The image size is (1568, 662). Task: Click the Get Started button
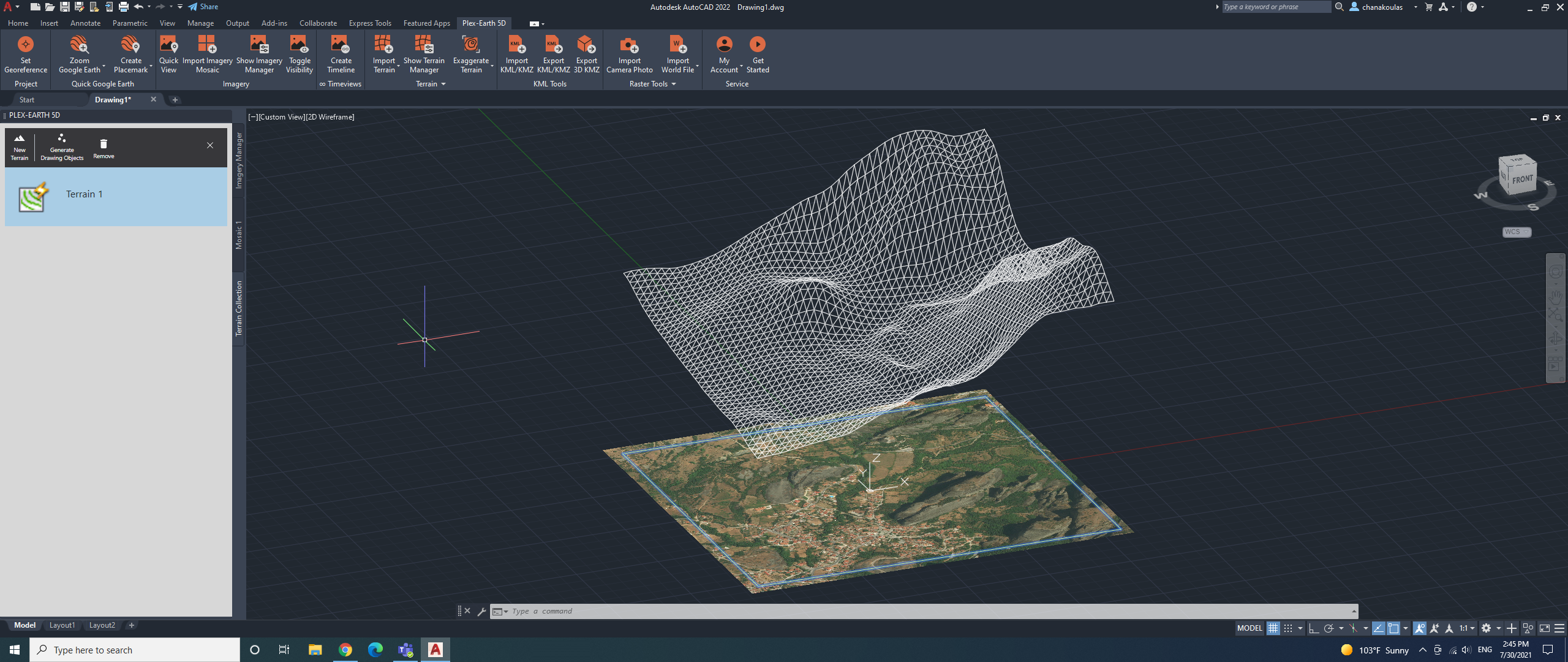[758, 54]
